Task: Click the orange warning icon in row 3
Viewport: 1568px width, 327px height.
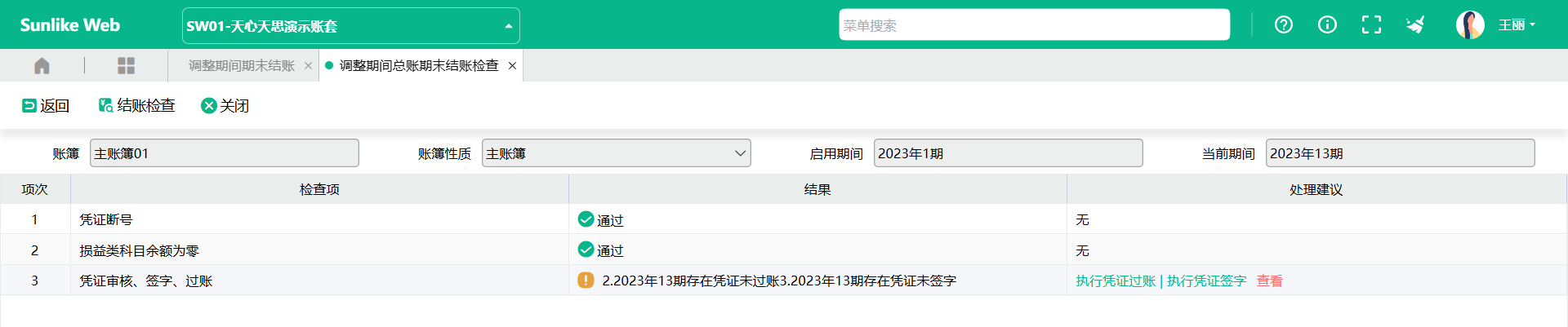Action: [586, 281]
